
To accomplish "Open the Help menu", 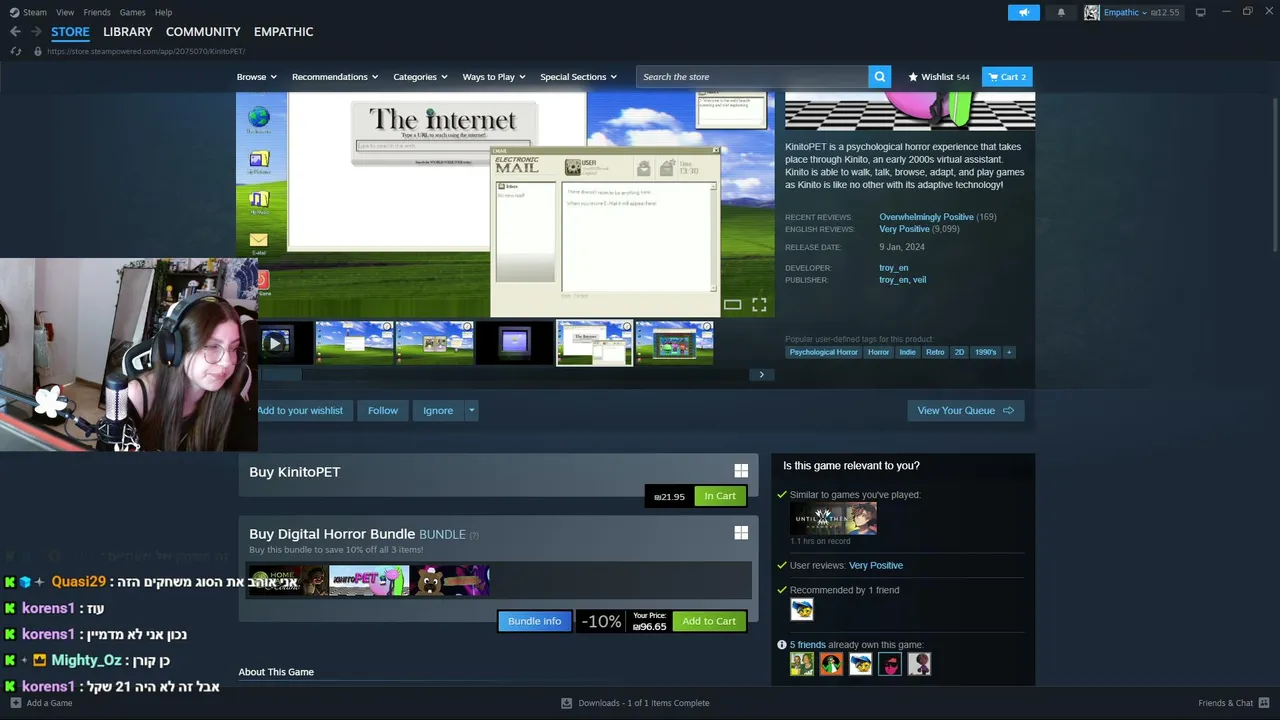I will 163,12.
